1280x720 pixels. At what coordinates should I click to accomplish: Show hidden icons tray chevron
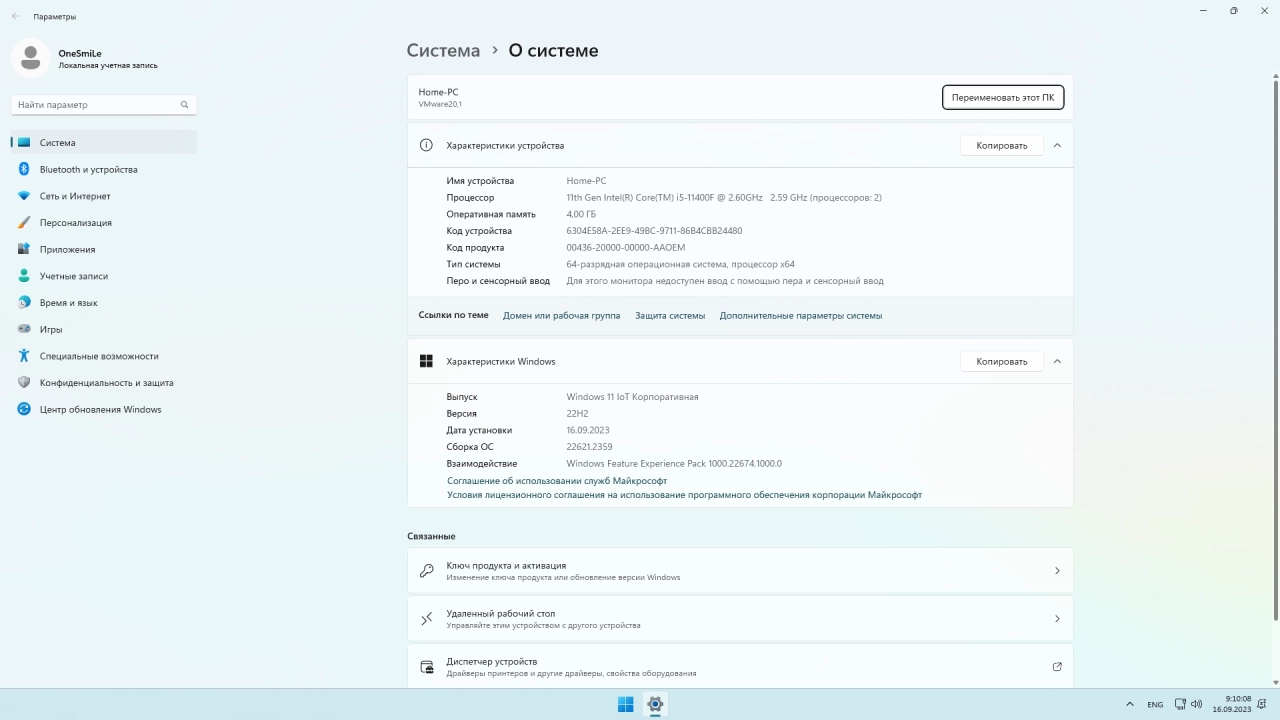tap(1130, 704)
